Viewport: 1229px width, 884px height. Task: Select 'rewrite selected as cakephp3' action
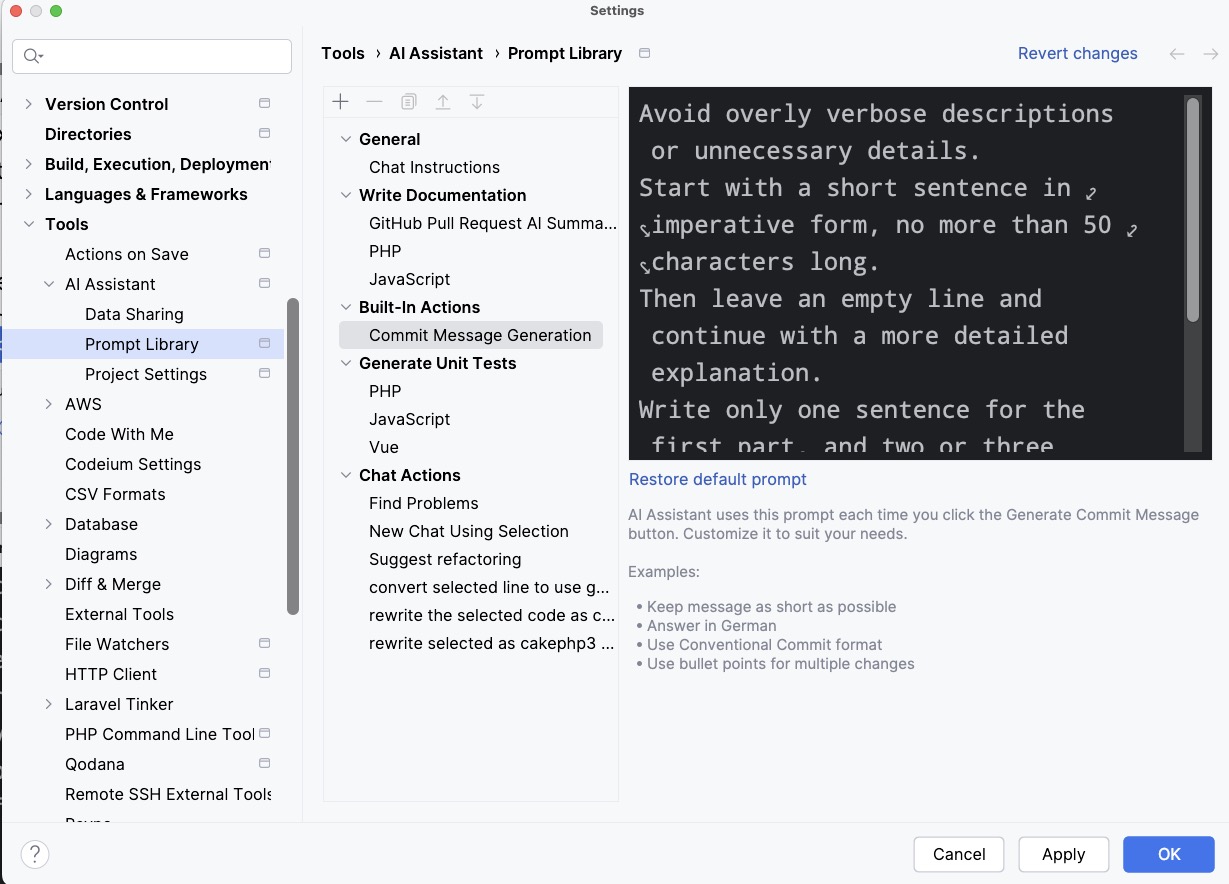click(491, 643)
